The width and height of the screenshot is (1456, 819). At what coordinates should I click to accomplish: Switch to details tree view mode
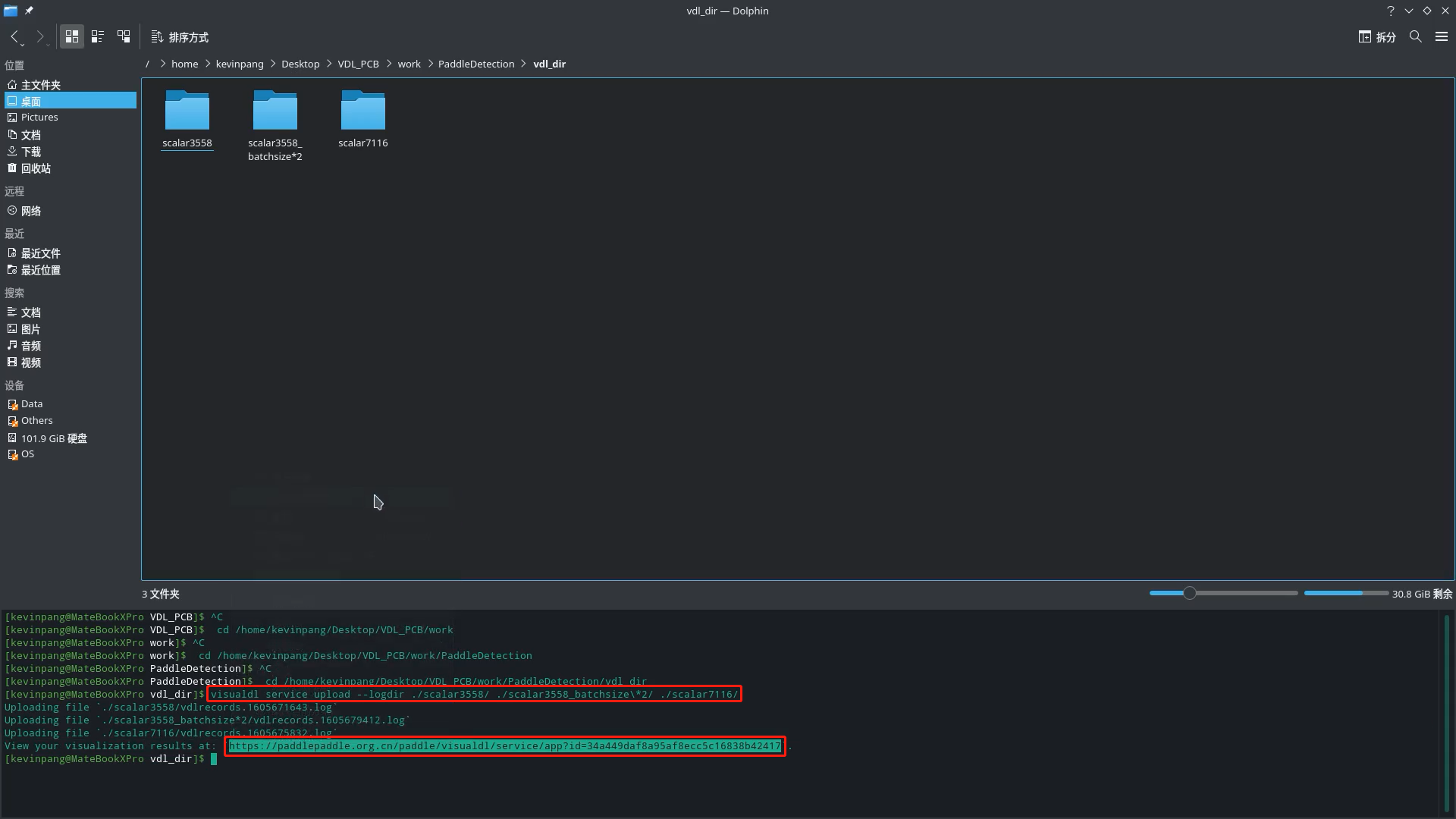(x=124, y=36)
